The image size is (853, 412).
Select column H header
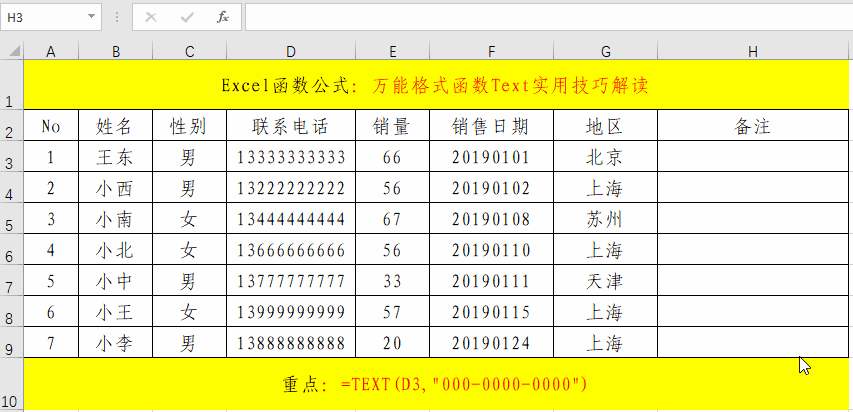[753, 51]
